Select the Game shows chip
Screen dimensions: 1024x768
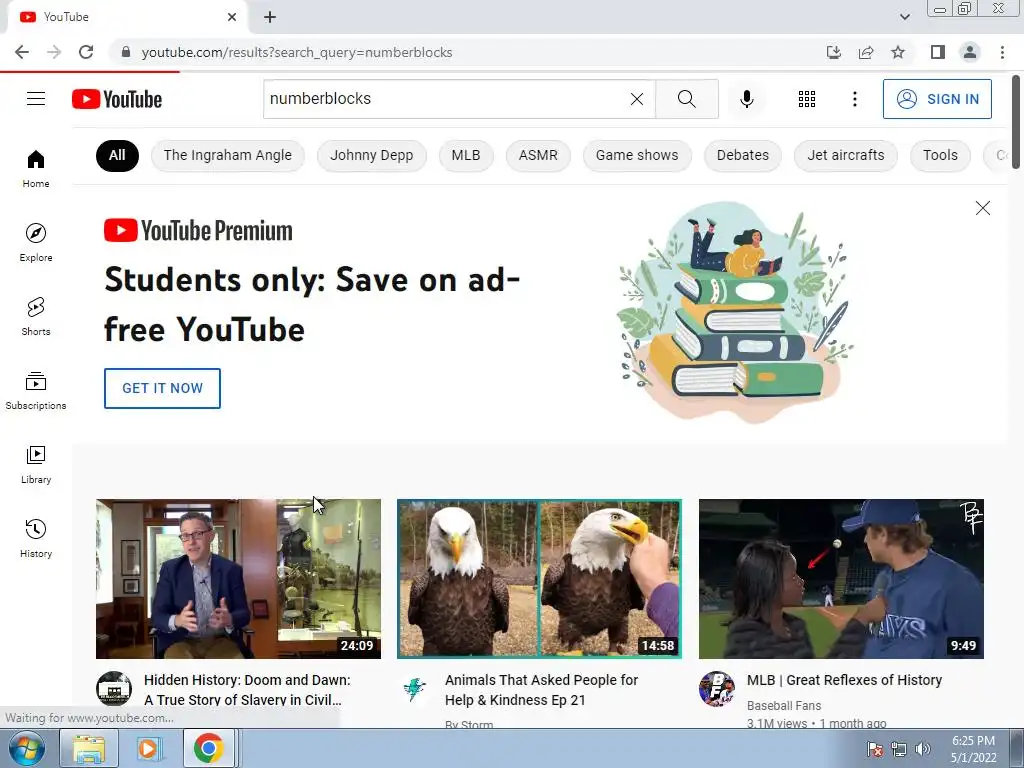tap(637, 155)
